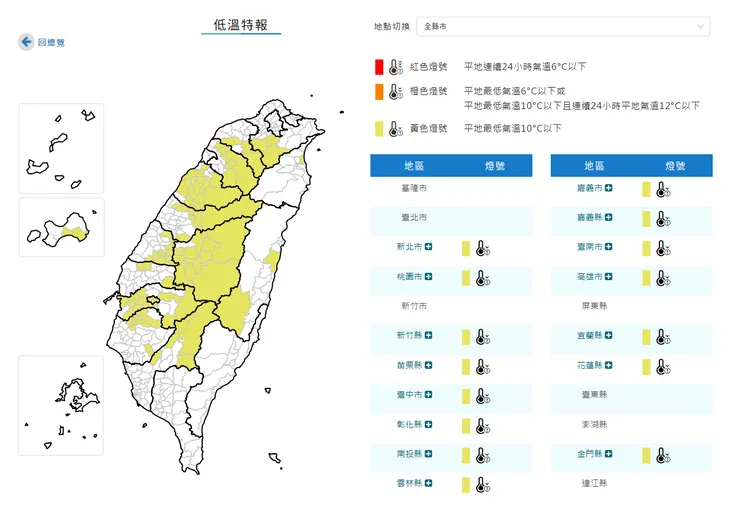Expand the 臺南市 row plus icon
This screenshot has height=512, width=750.
click(608, 246)
